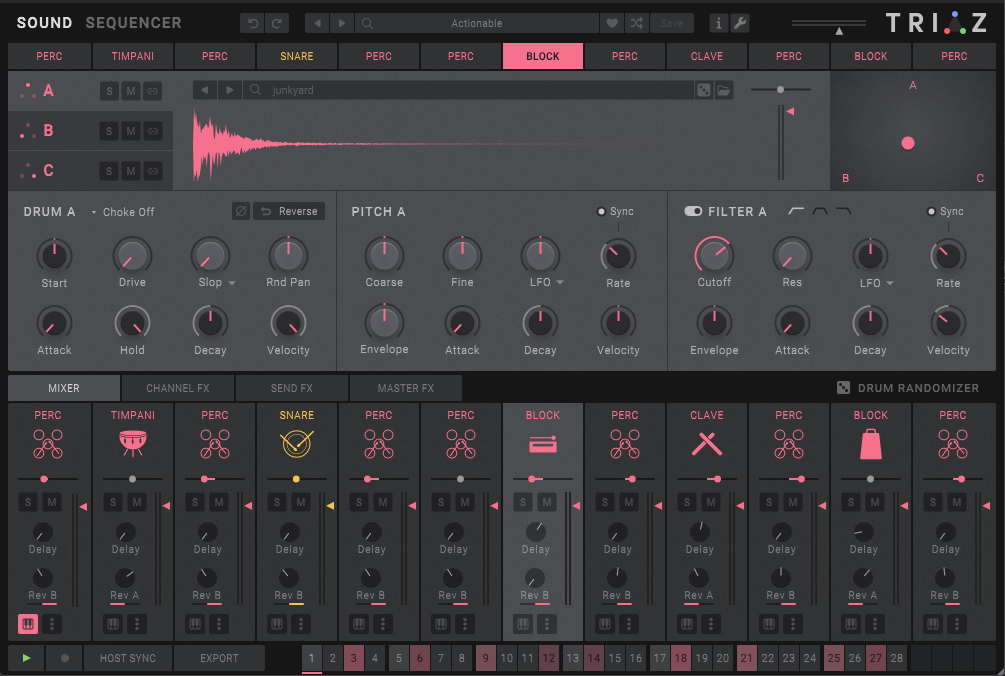Click the Reverse button

[289, 211]
